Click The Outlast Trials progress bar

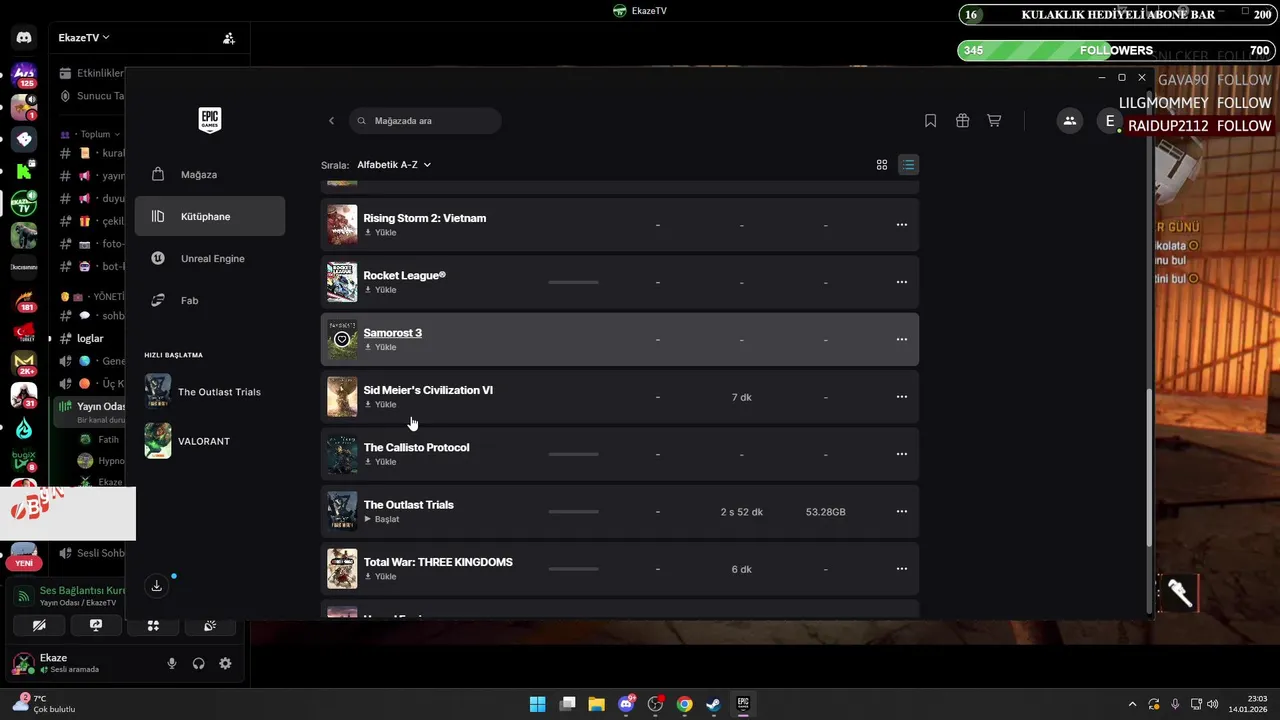tap(573, 511)
